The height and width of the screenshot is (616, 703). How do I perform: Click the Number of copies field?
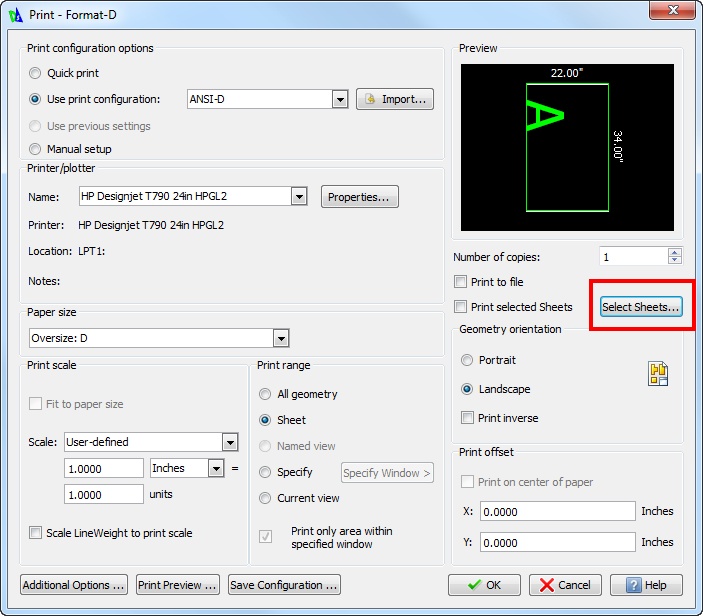(634, 257)
